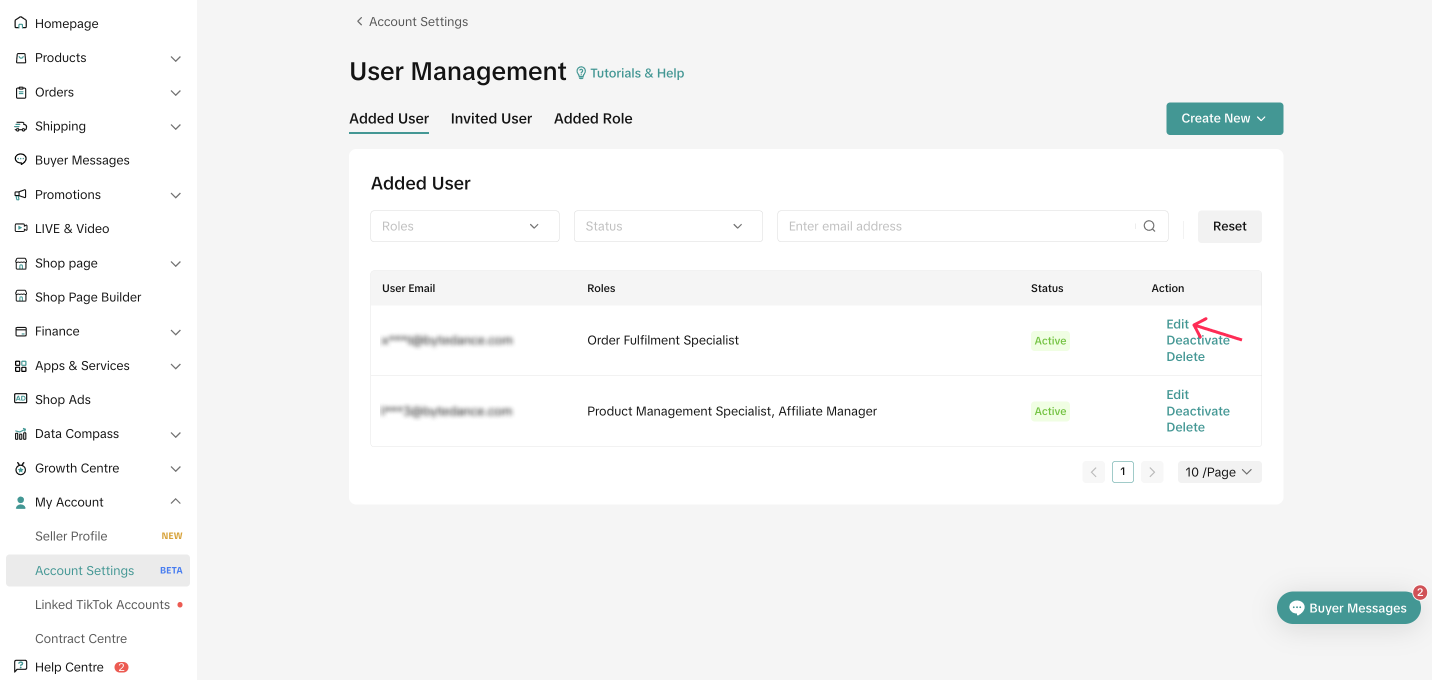The width and height of the screenshot is (1432, 680).
Task: Go back using the Account Settings chevron
Action: pos(360,22)
